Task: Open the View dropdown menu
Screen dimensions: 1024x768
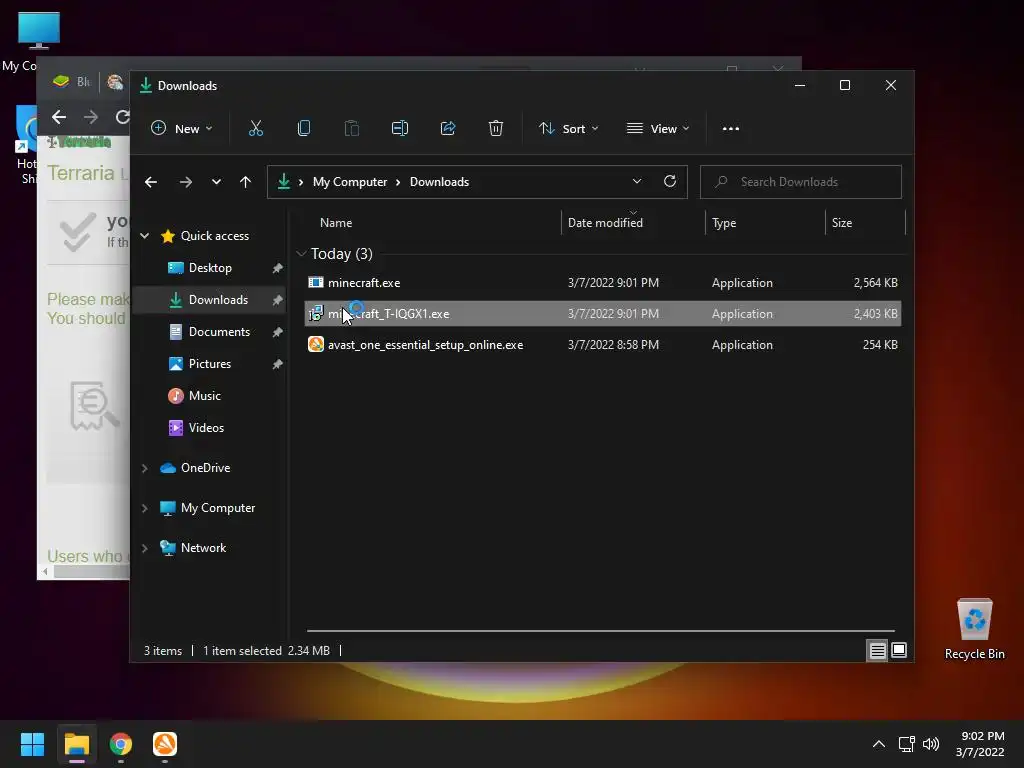Action: (x=658, y=129)
